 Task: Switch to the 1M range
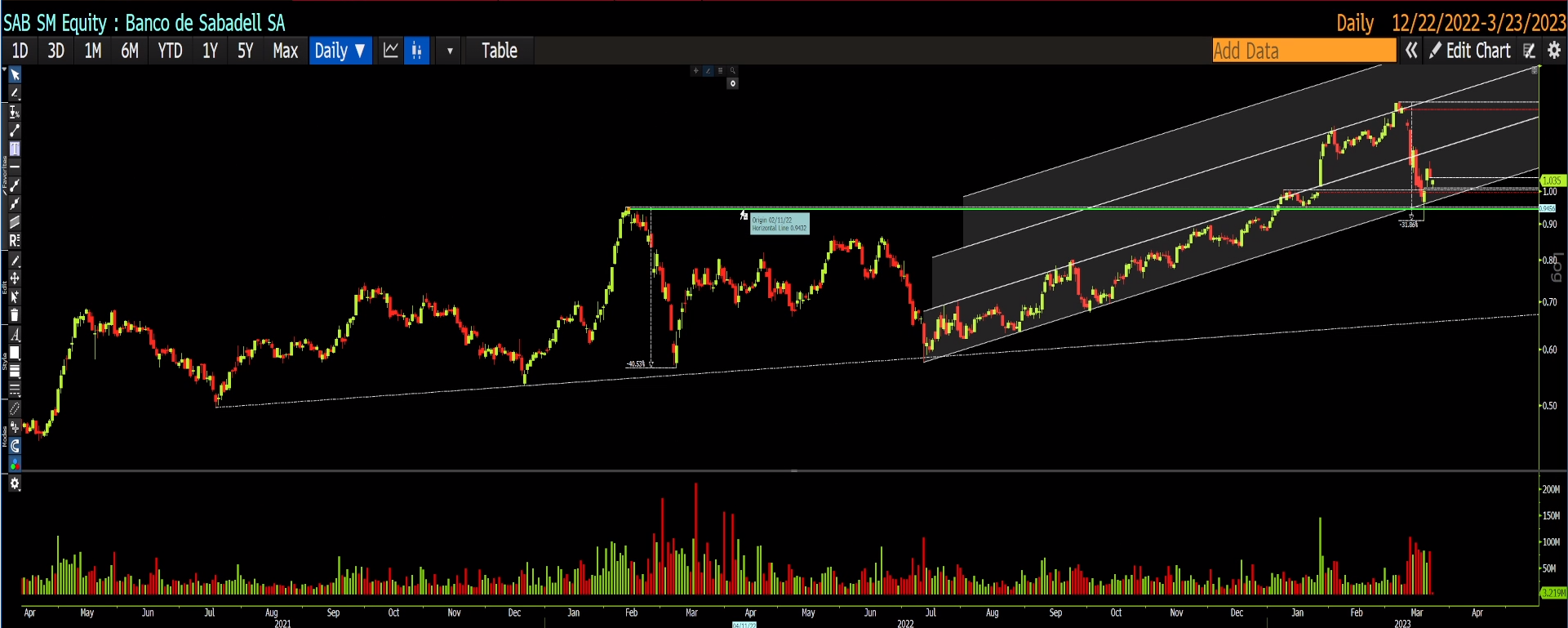point(93,51)
